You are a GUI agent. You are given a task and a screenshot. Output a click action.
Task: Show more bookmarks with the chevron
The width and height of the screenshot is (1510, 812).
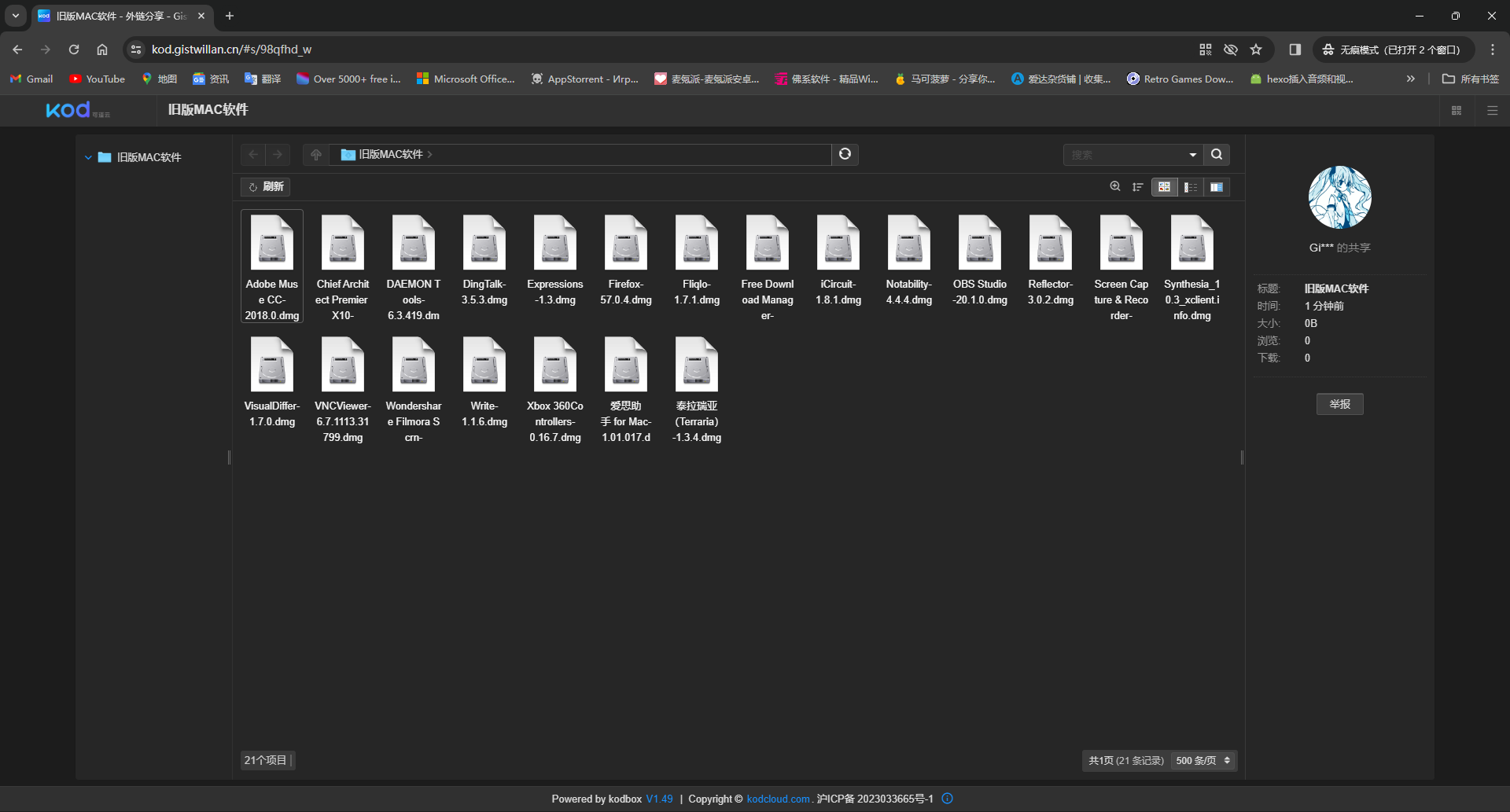tap(1411, 79)
